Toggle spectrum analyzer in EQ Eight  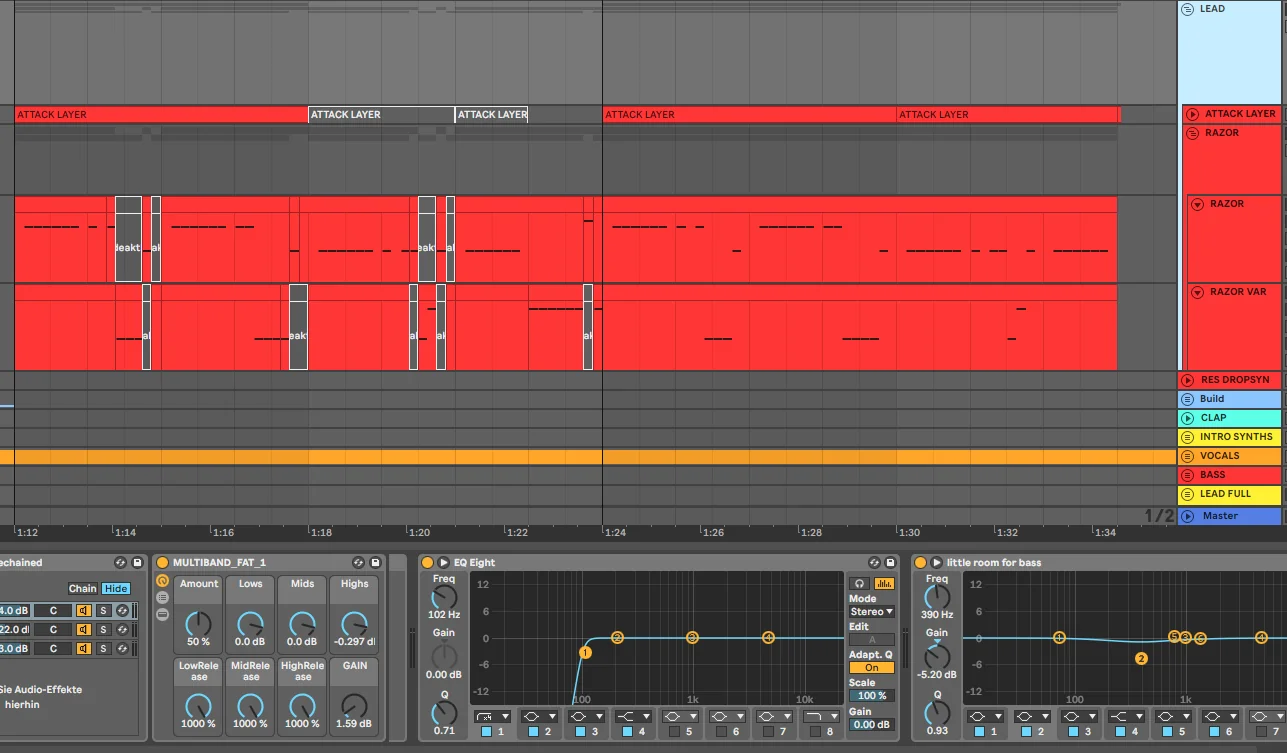[x=884, y=583]
